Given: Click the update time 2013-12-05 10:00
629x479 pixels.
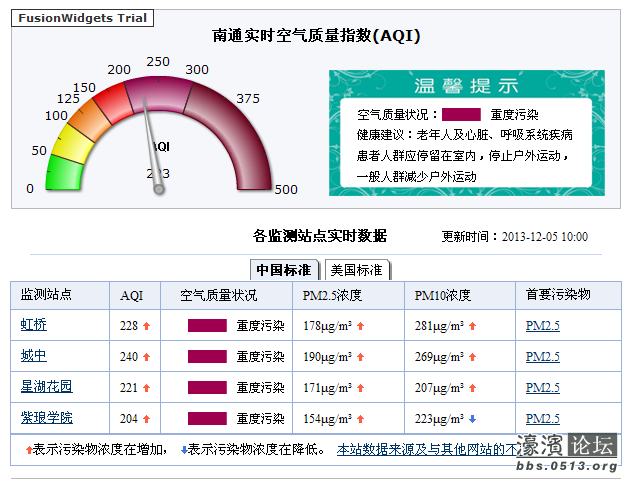Looking at the screenshot, I should coord(545,237).
